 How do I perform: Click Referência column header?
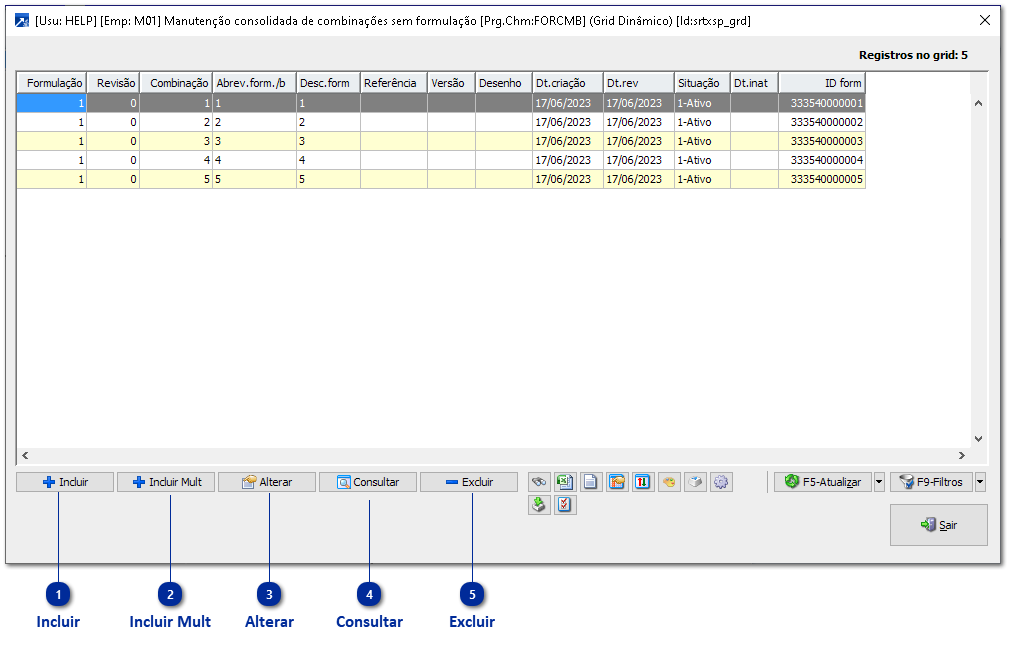394,83
